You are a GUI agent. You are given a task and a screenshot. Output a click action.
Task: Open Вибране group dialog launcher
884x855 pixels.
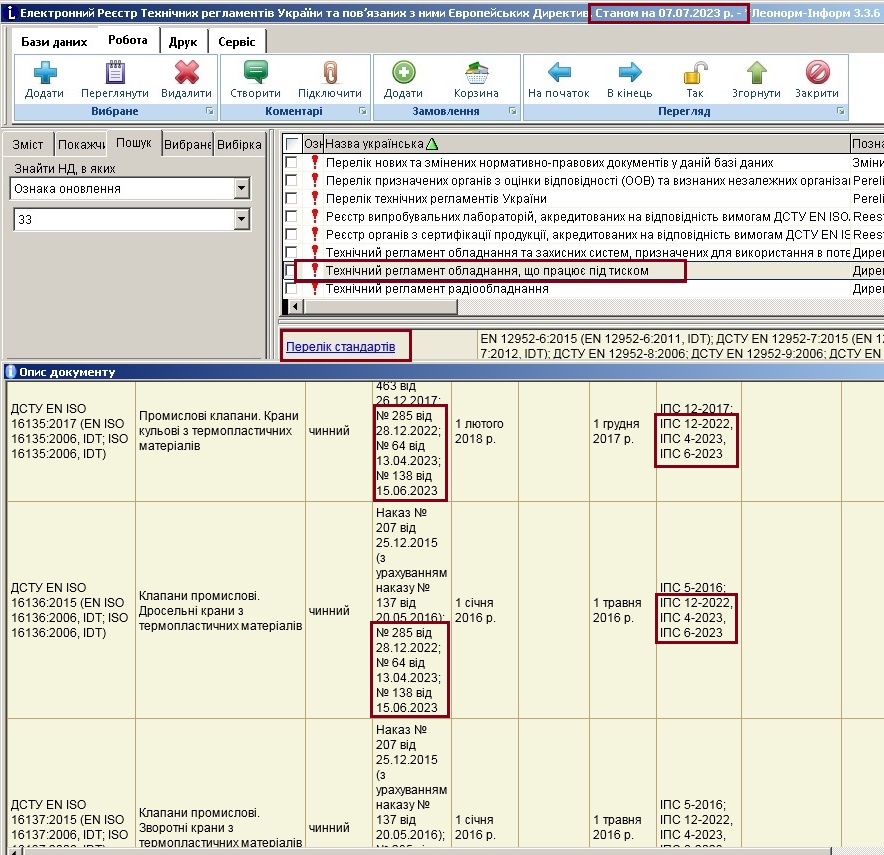[x=210, y=111]
